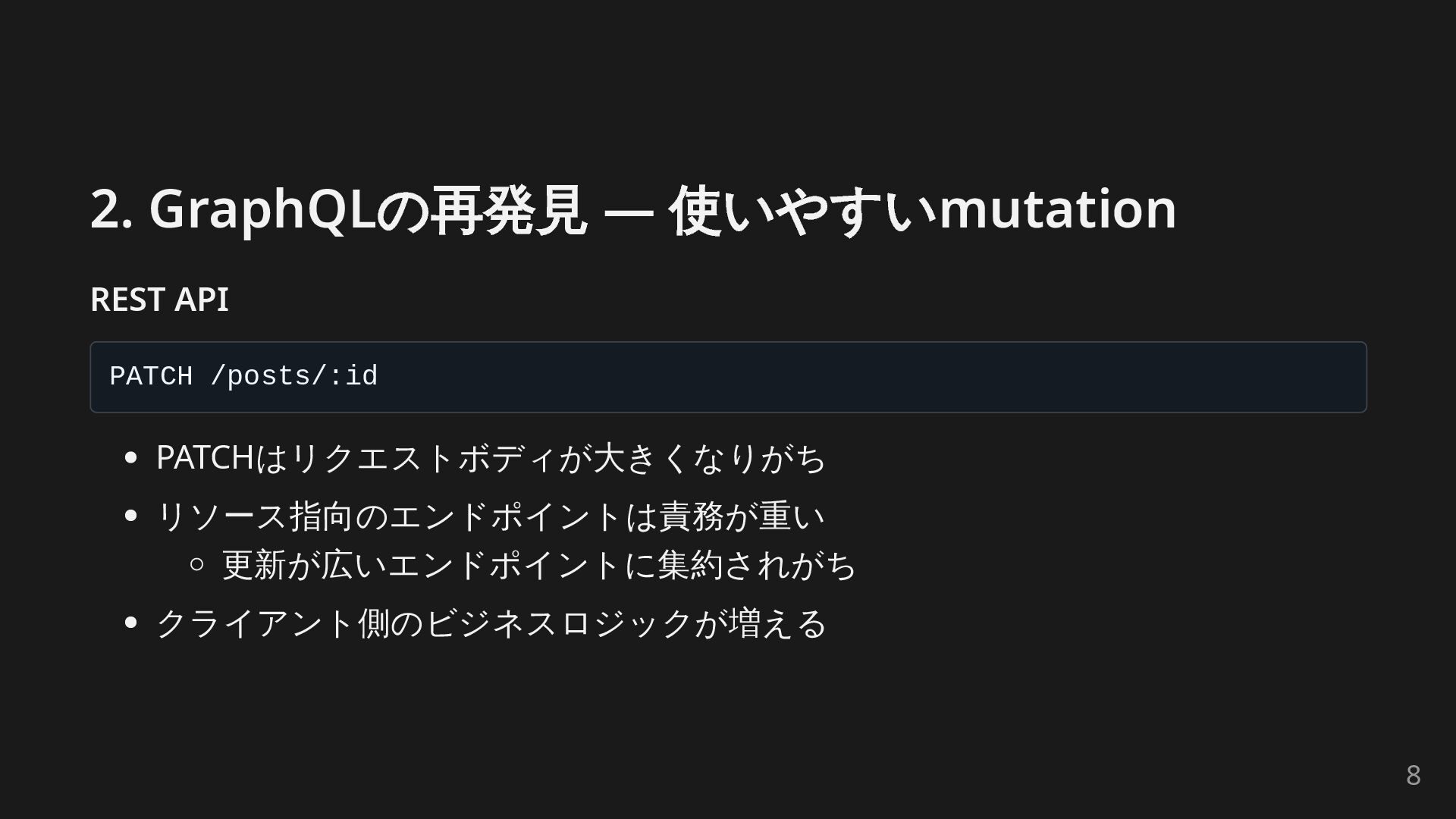Click the bullet about resource-oriented endpoints
This screenshot has width=1456, height=819.
491,516
